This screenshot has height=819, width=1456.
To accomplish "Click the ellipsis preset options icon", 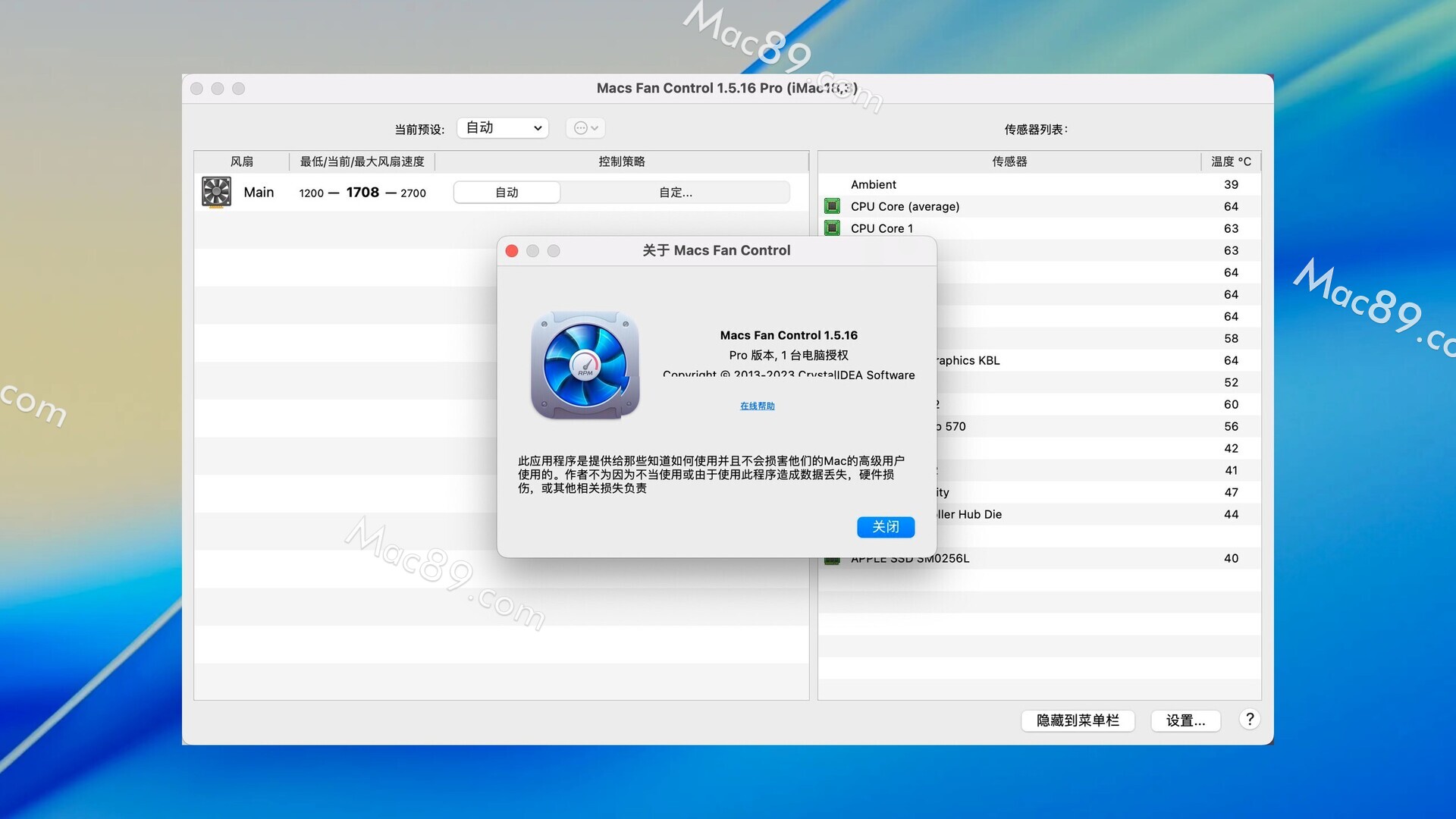I will [x=580, y=128].
